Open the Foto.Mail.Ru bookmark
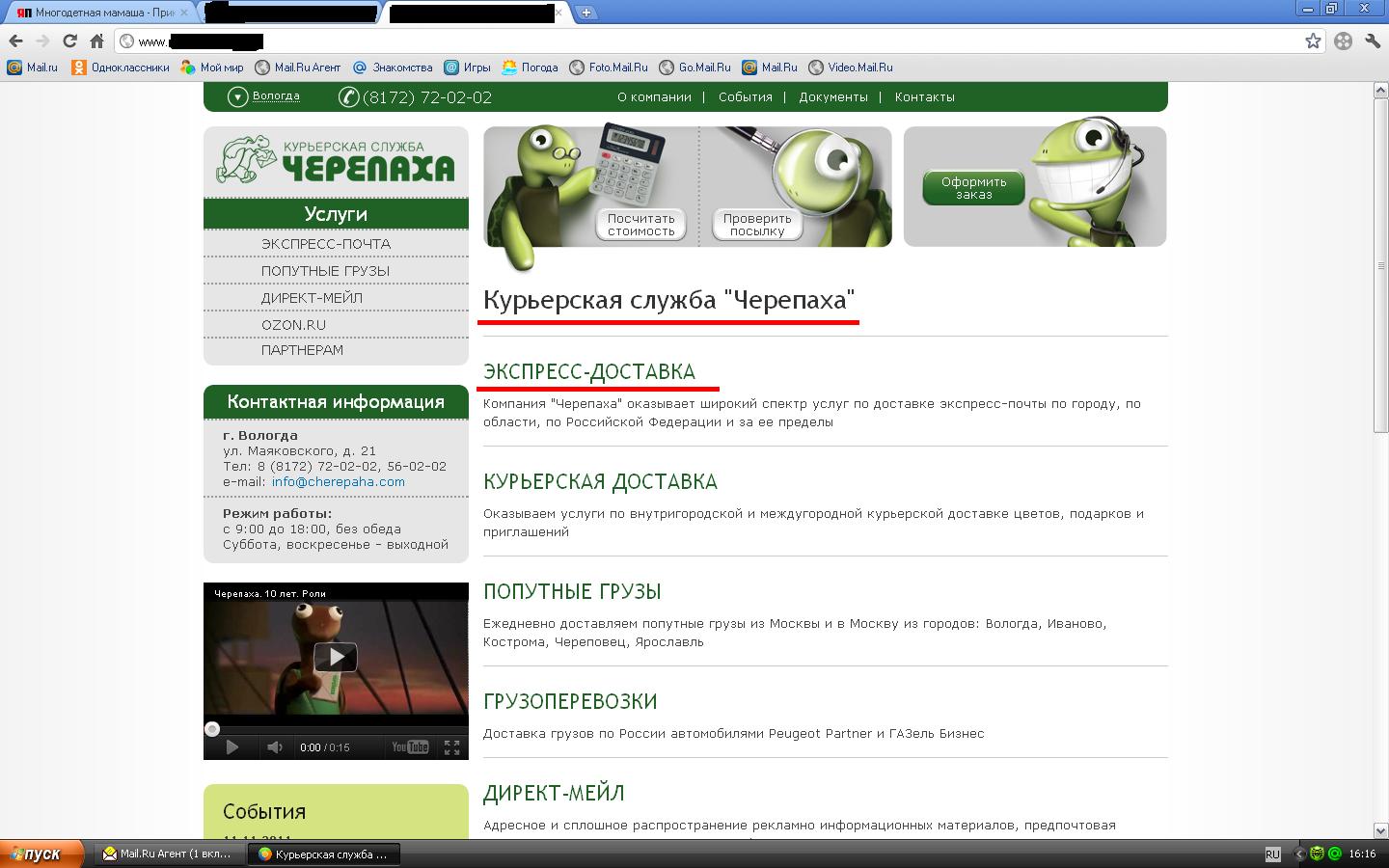Screen dimensions: 1389x868 (x=609, y=68)
